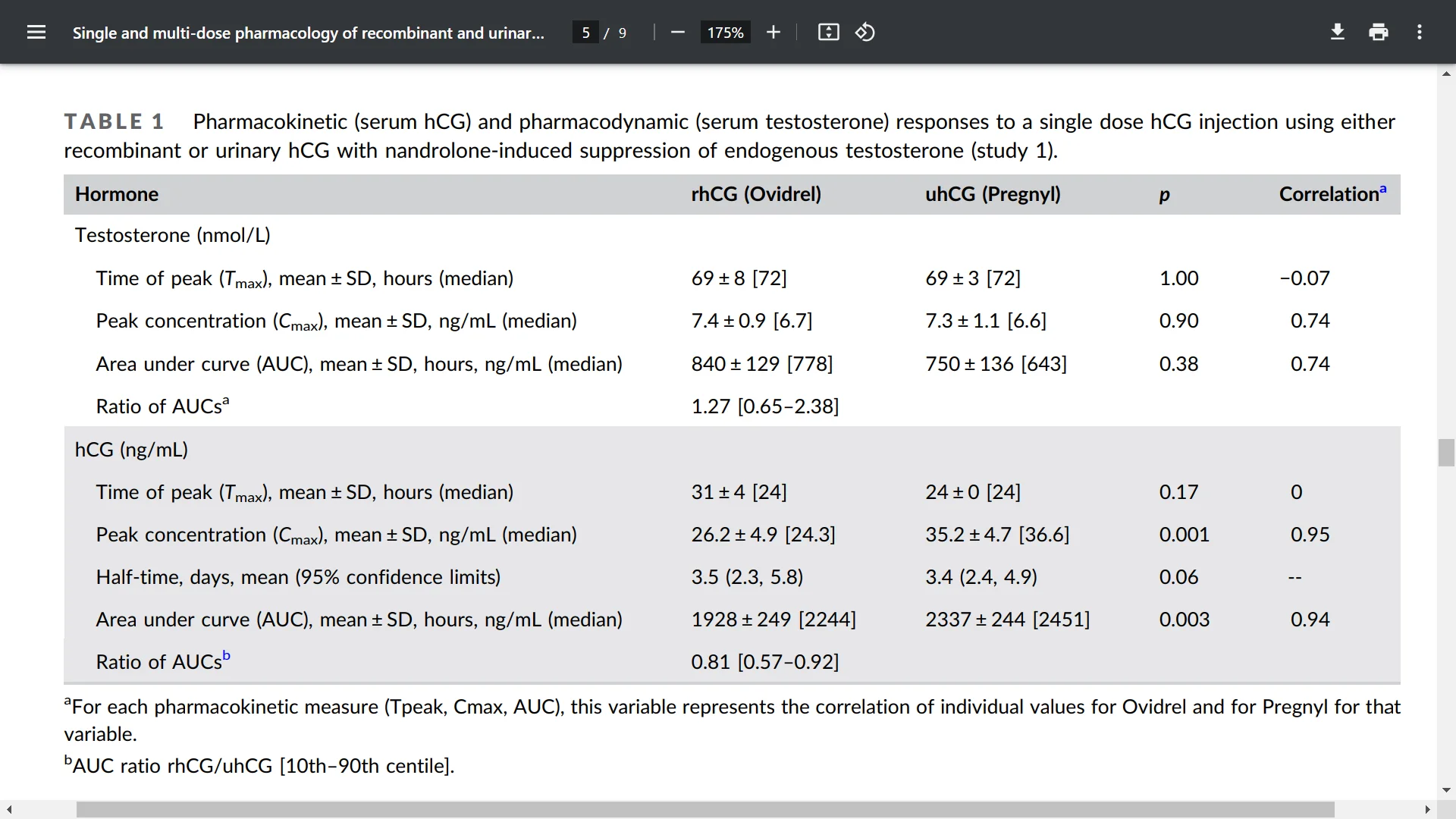The height and width of the screenshot is (819, 1456).
Task: Download the PDF document
Action: (x=1337, y=32)
